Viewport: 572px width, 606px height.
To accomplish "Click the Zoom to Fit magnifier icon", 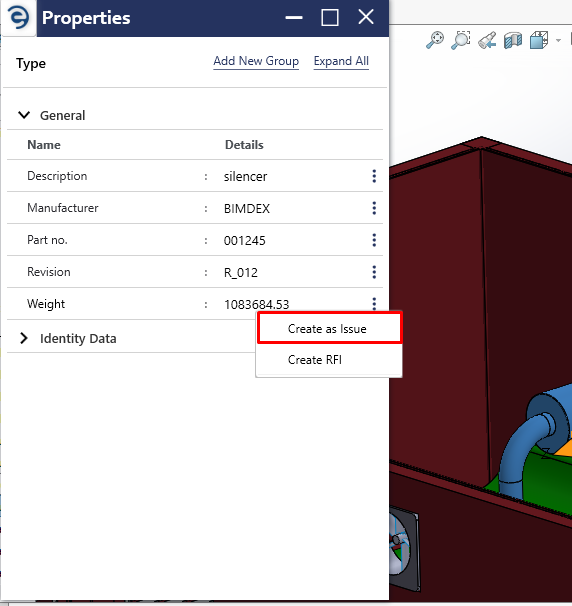I will 435,39.
